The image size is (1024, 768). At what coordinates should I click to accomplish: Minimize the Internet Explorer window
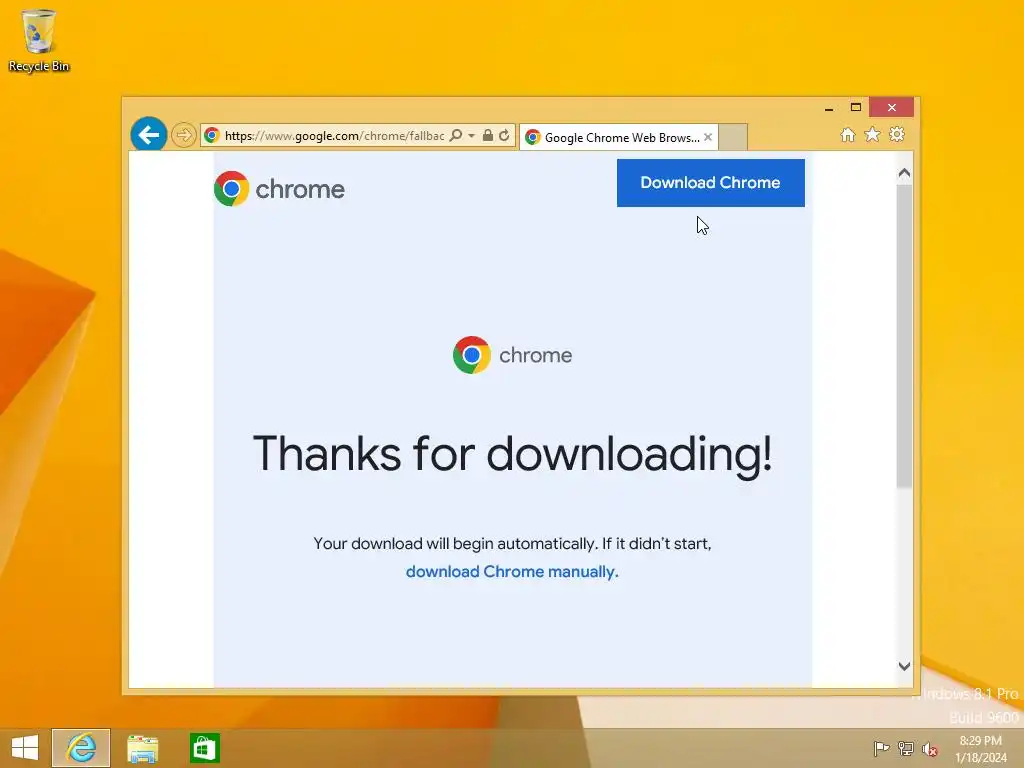829,108
